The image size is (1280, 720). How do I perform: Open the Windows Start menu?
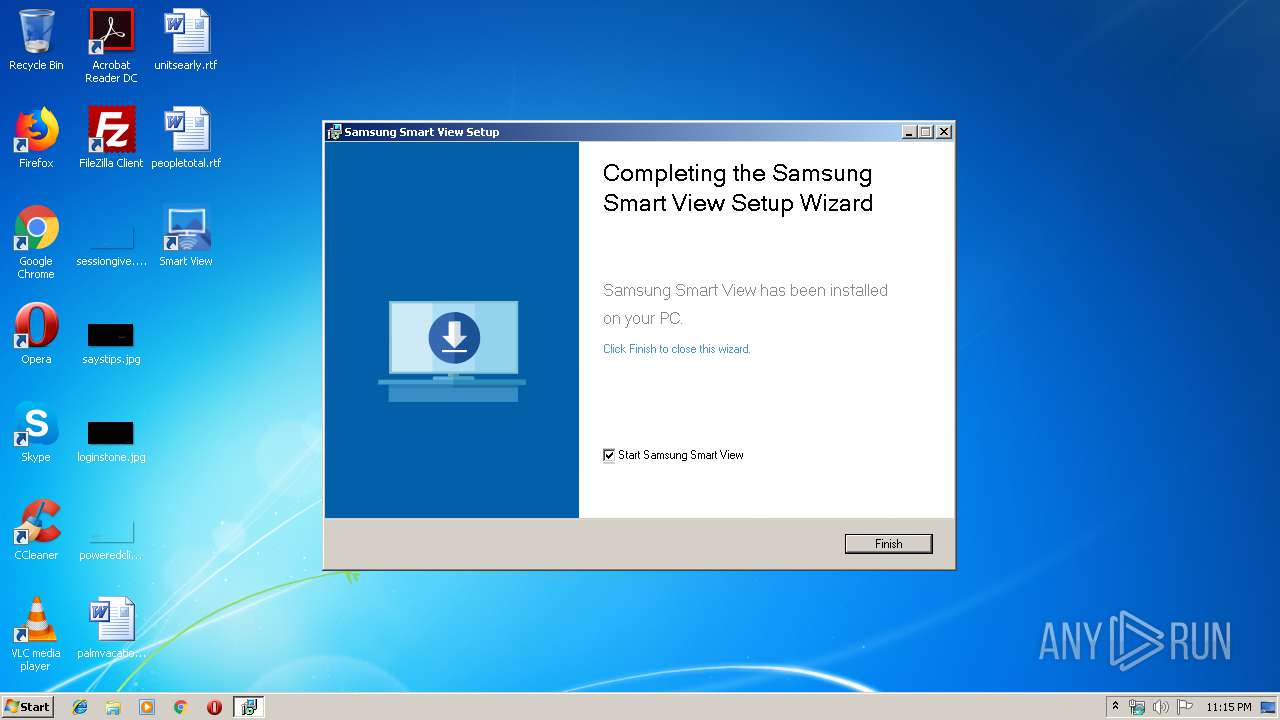coord(27,706)
